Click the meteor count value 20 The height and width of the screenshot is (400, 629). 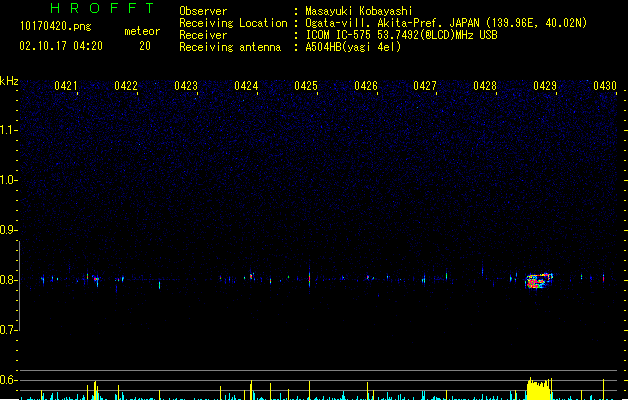point(145,46)
